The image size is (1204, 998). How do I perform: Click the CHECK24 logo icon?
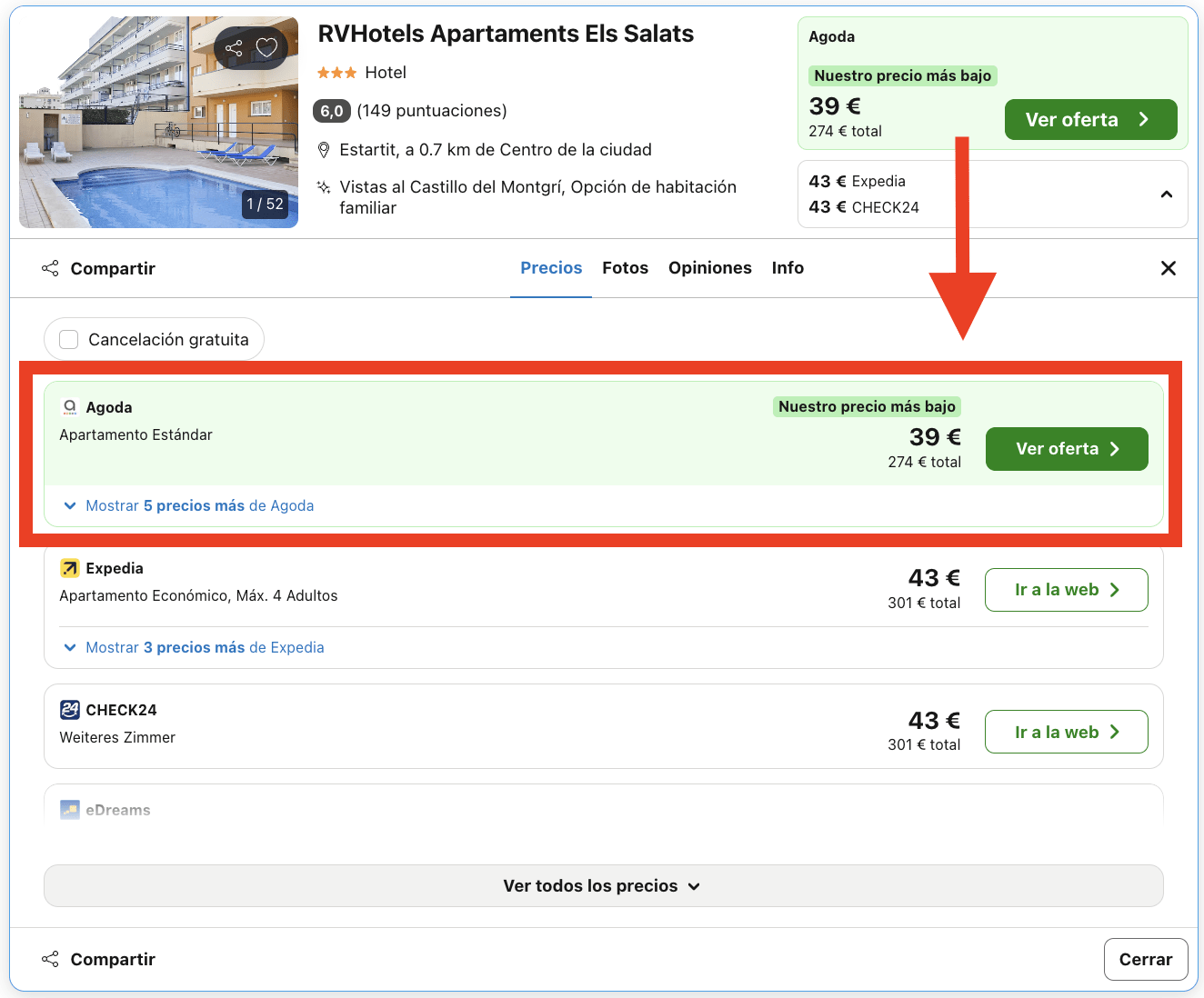click(x=70, y=710)
